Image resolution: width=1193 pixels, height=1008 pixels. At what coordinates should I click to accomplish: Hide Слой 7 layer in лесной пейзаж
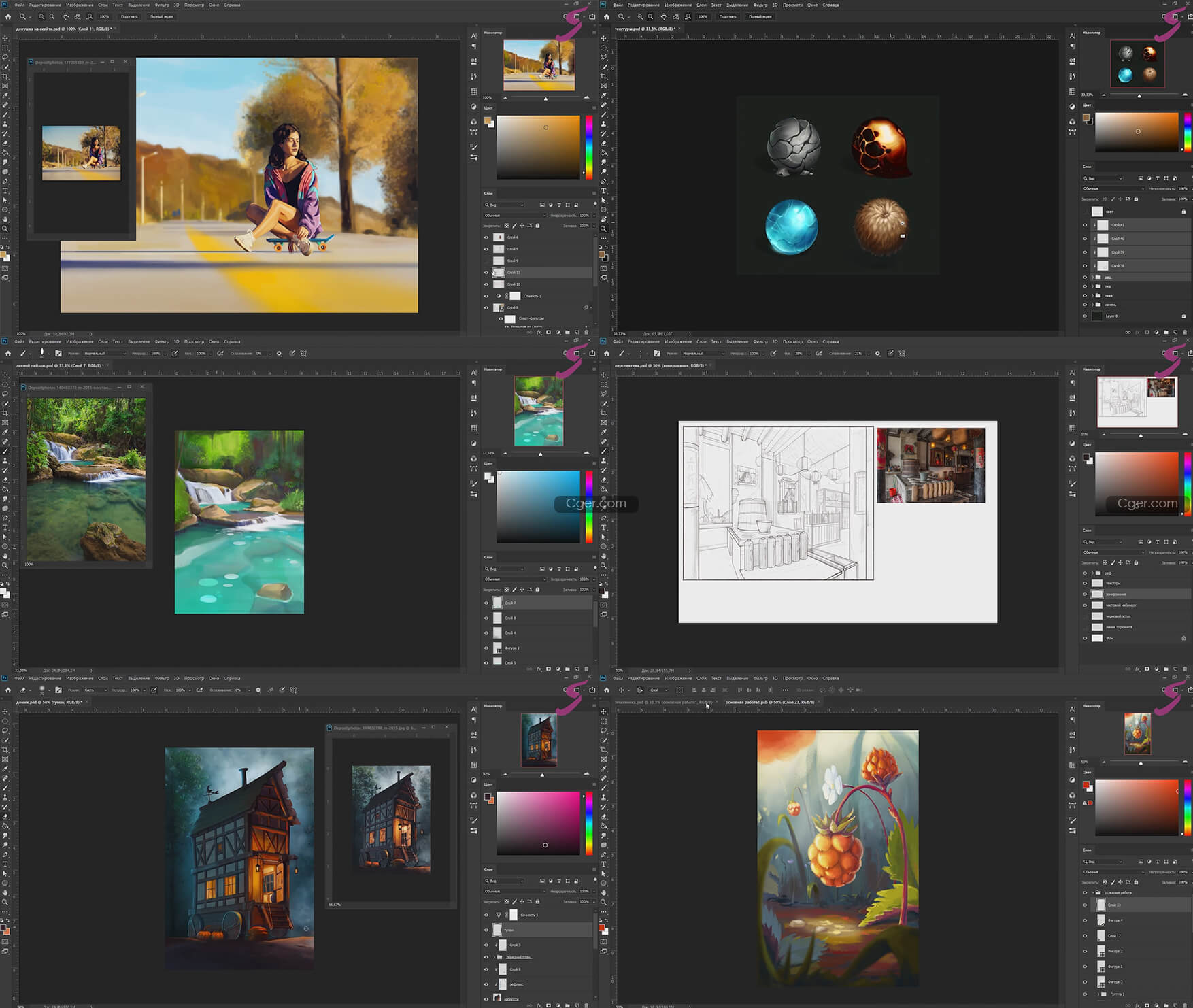coord(486,603)
